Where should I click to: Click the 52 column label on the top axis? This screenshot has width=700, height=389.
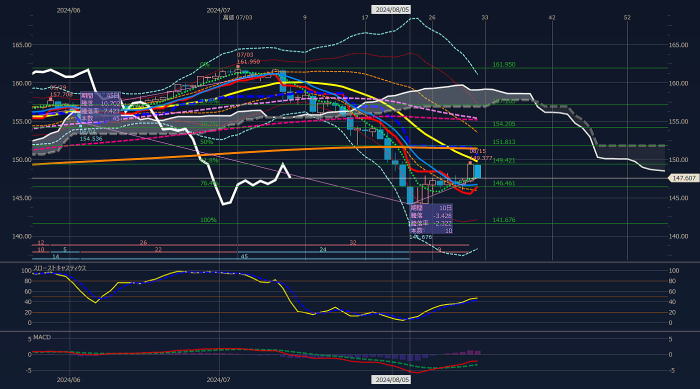[x=627, y=17]
